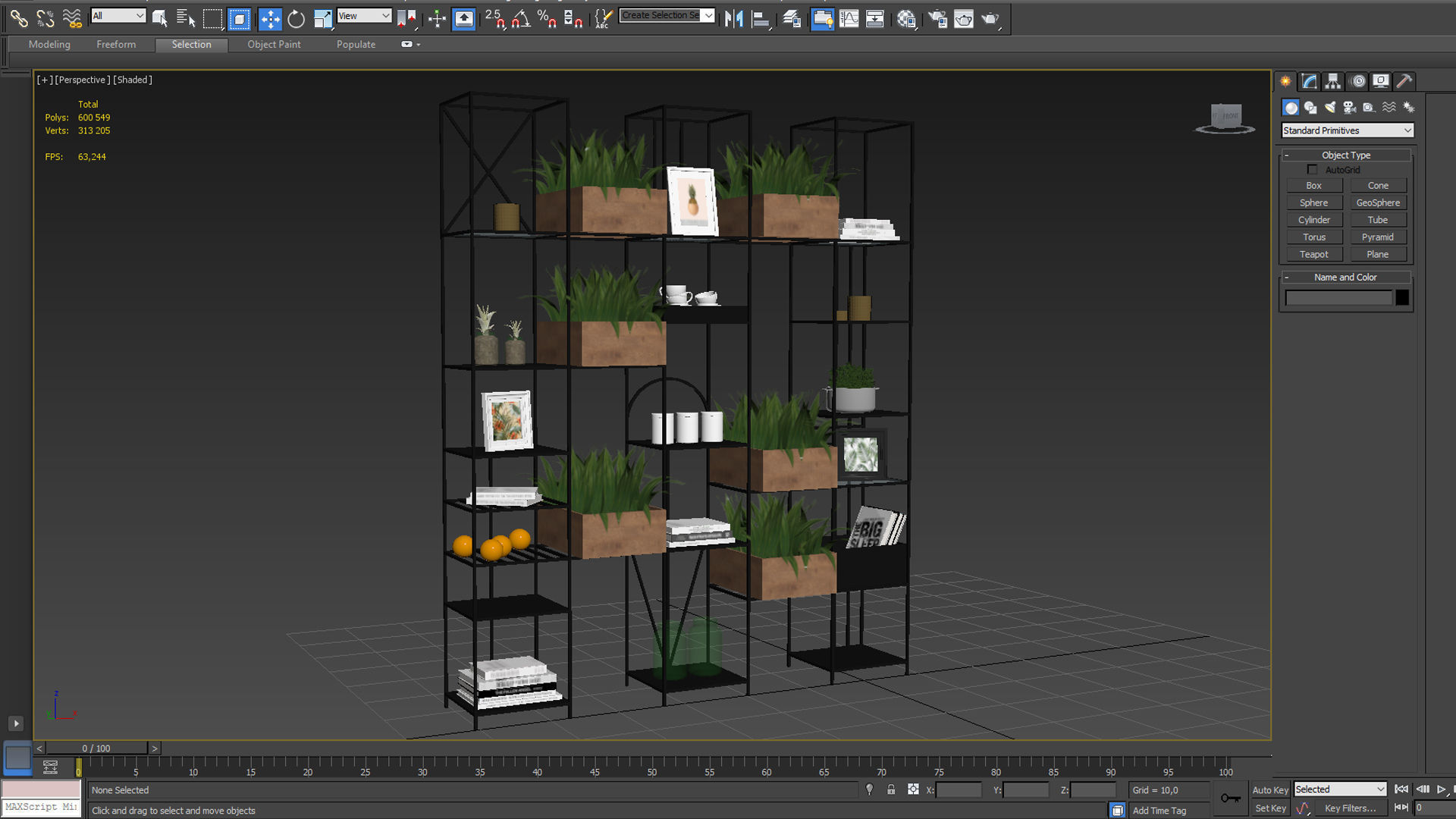Switch to the Selection ribbon tab
This screenshot has width=1456, height=819.
coord(191,45)
